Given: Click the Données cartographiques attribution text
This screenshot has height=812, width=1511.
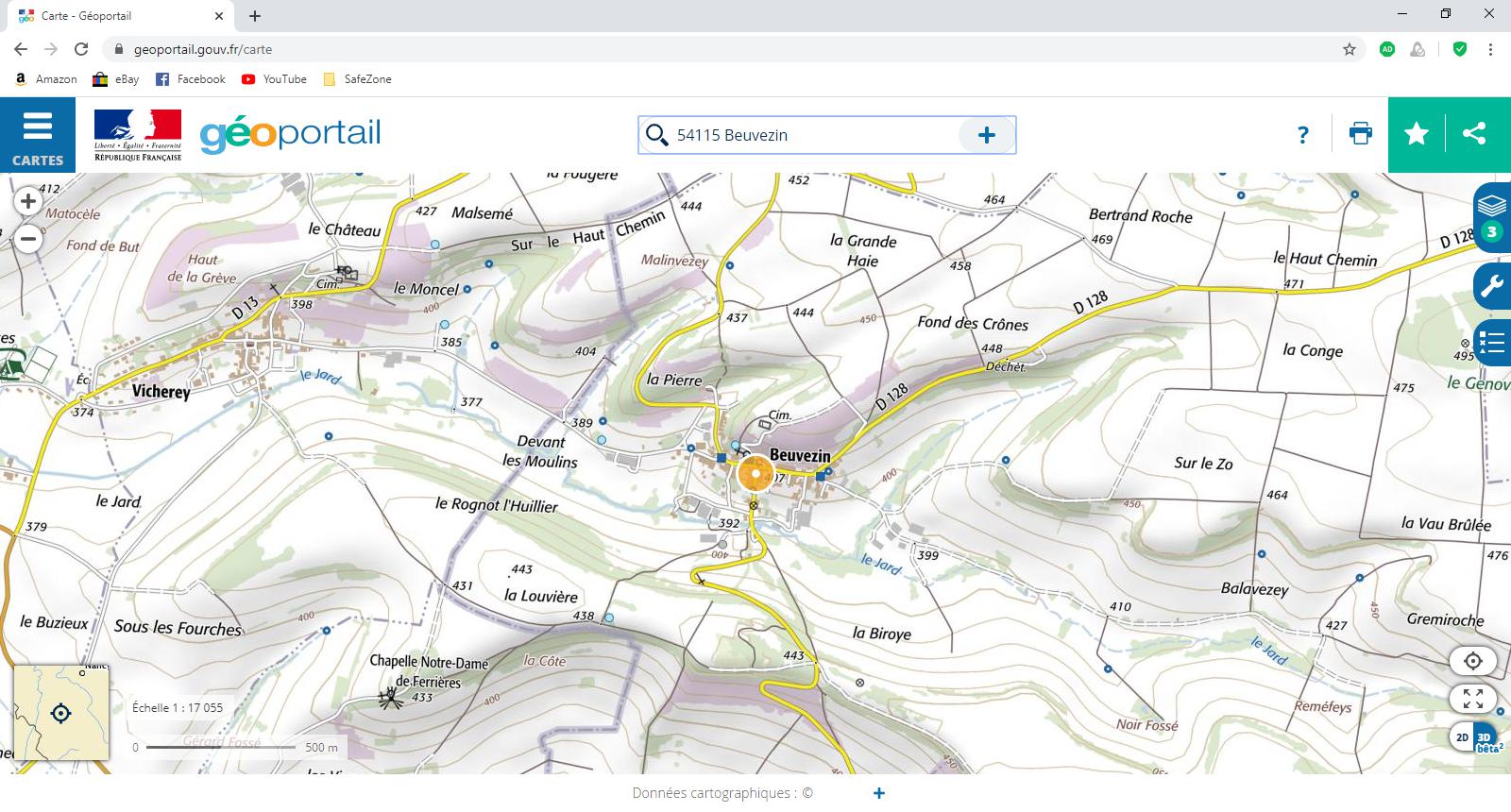Looking at the screenshot, I should tap(722, 793).
